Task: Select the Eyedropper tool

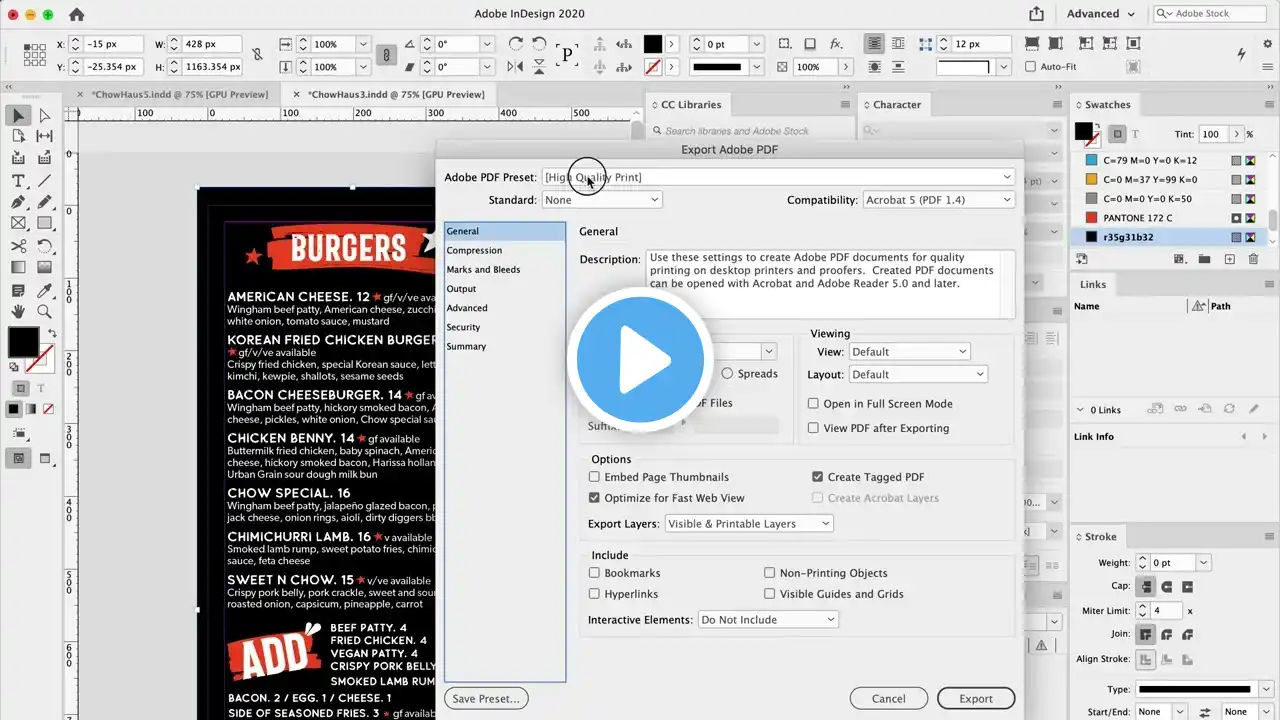Action: pos(44,291)
